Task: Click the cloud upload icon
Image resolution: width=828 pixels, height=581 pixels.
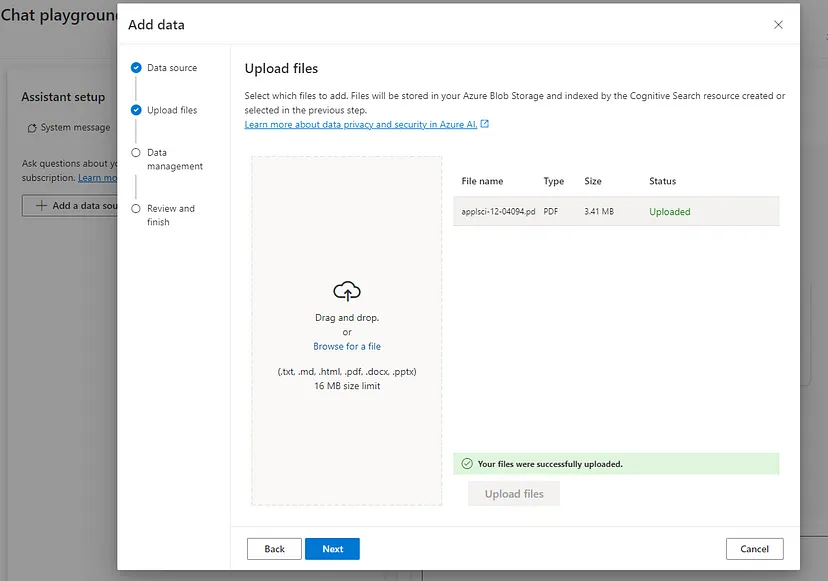Action: 347,291
